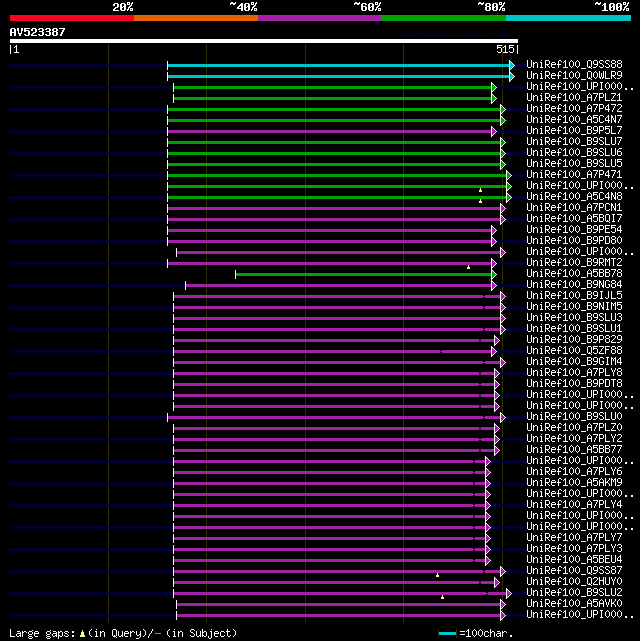The width and height of the screenshot is (640, 641).
Task: Click the UniRef100_B9SLU5 label
Action: click(574, 164)
